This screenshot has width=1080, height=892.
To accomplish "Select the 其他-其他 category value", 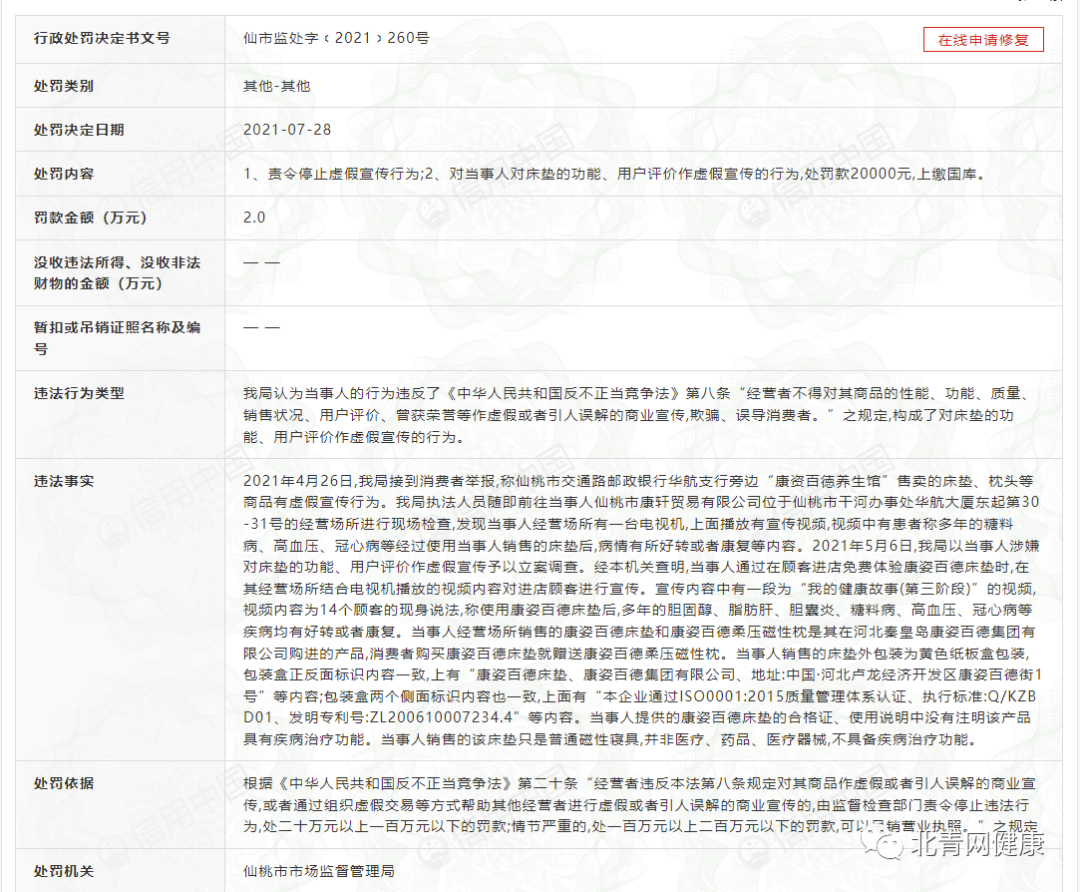I will point(277,86).
